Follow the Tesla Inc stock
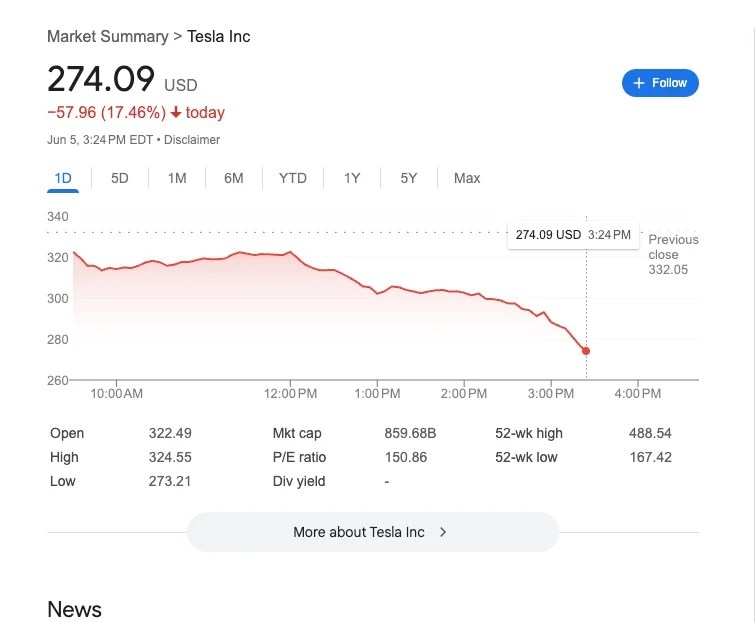Screen dimensions: 756x622 (660, 83)
